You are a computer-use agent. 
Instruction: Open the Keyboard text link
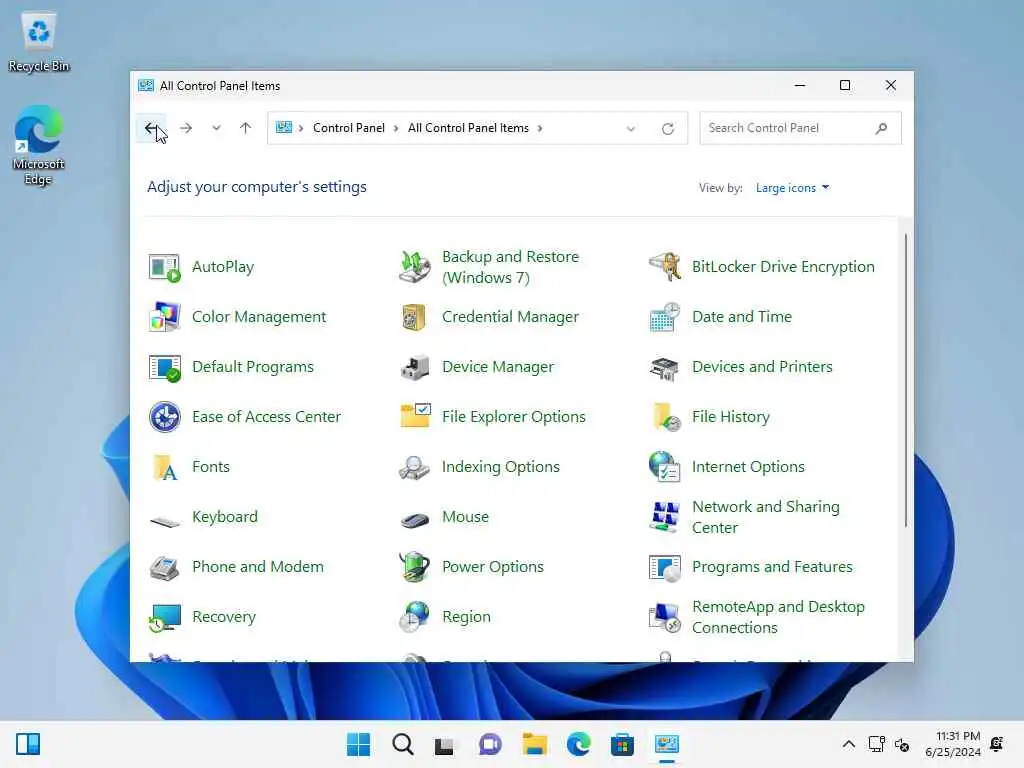pos(225,517)
